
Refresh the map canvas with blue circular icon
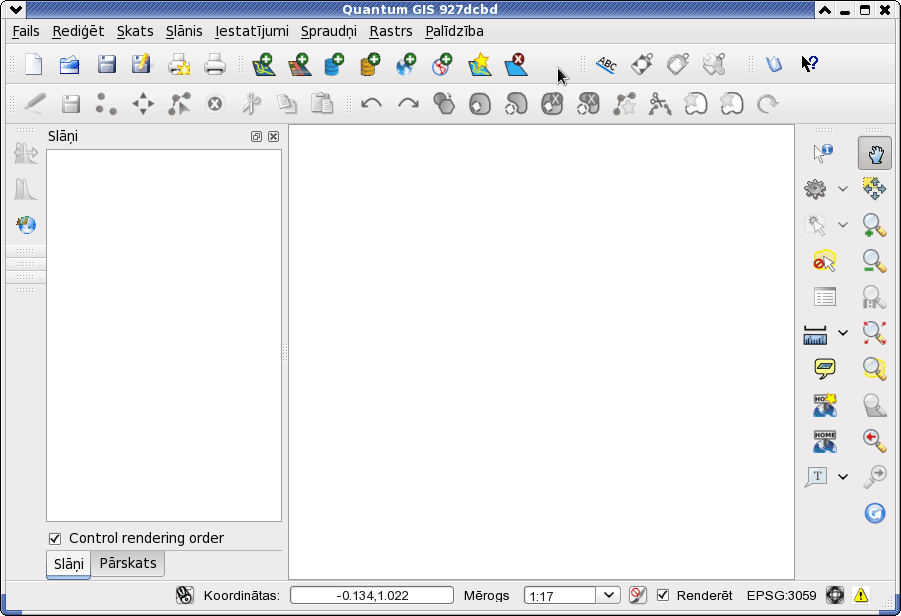(875, 513)
